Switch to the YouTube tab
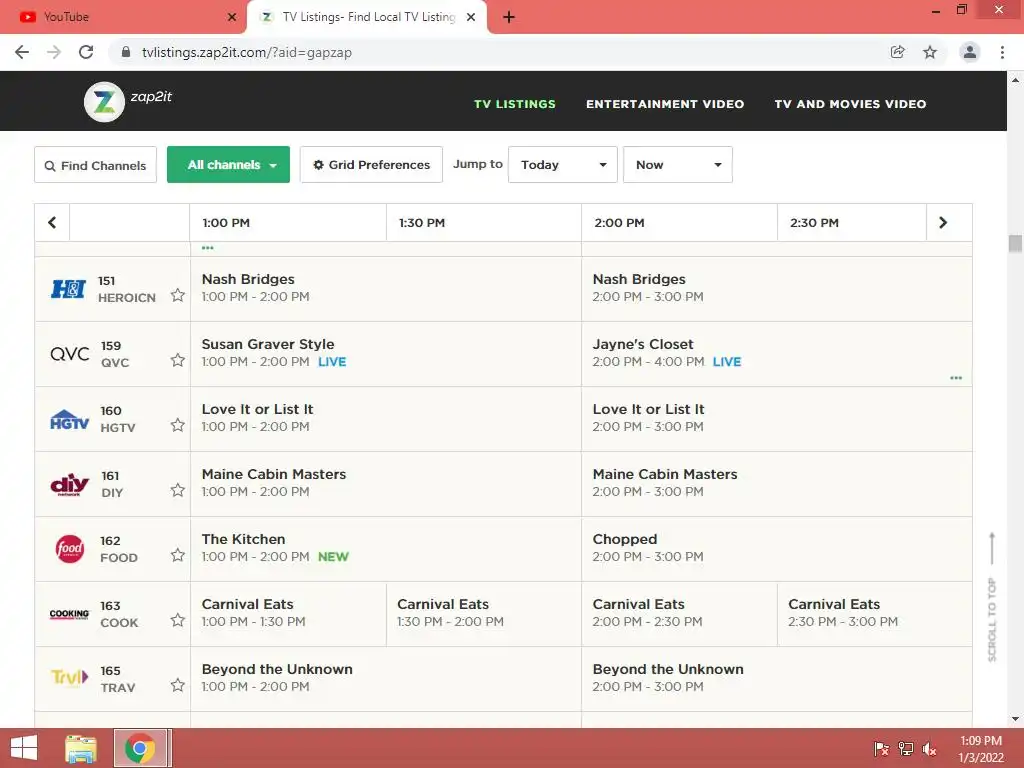The height and width of the screenshot is (768, 1024). pyautogui.click(x=124, y=17)
